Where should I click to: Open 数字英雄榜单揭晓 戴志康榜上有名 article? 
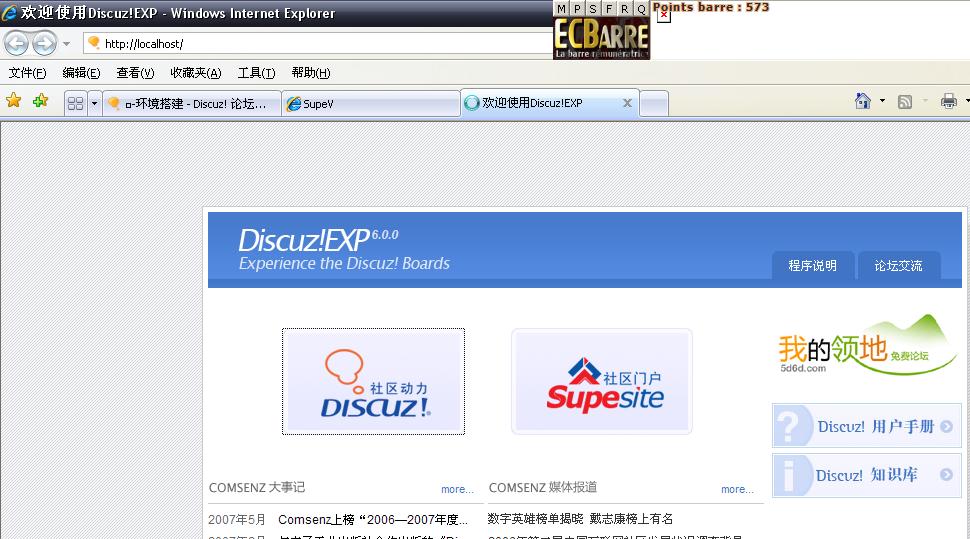[580, 519]
